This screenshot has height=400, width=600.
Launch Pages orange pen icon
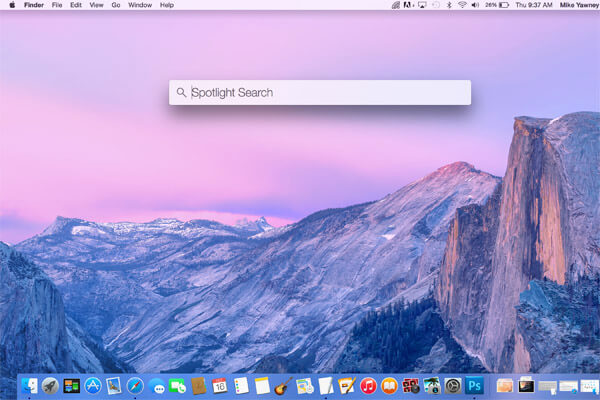click(x=347, y=386)
